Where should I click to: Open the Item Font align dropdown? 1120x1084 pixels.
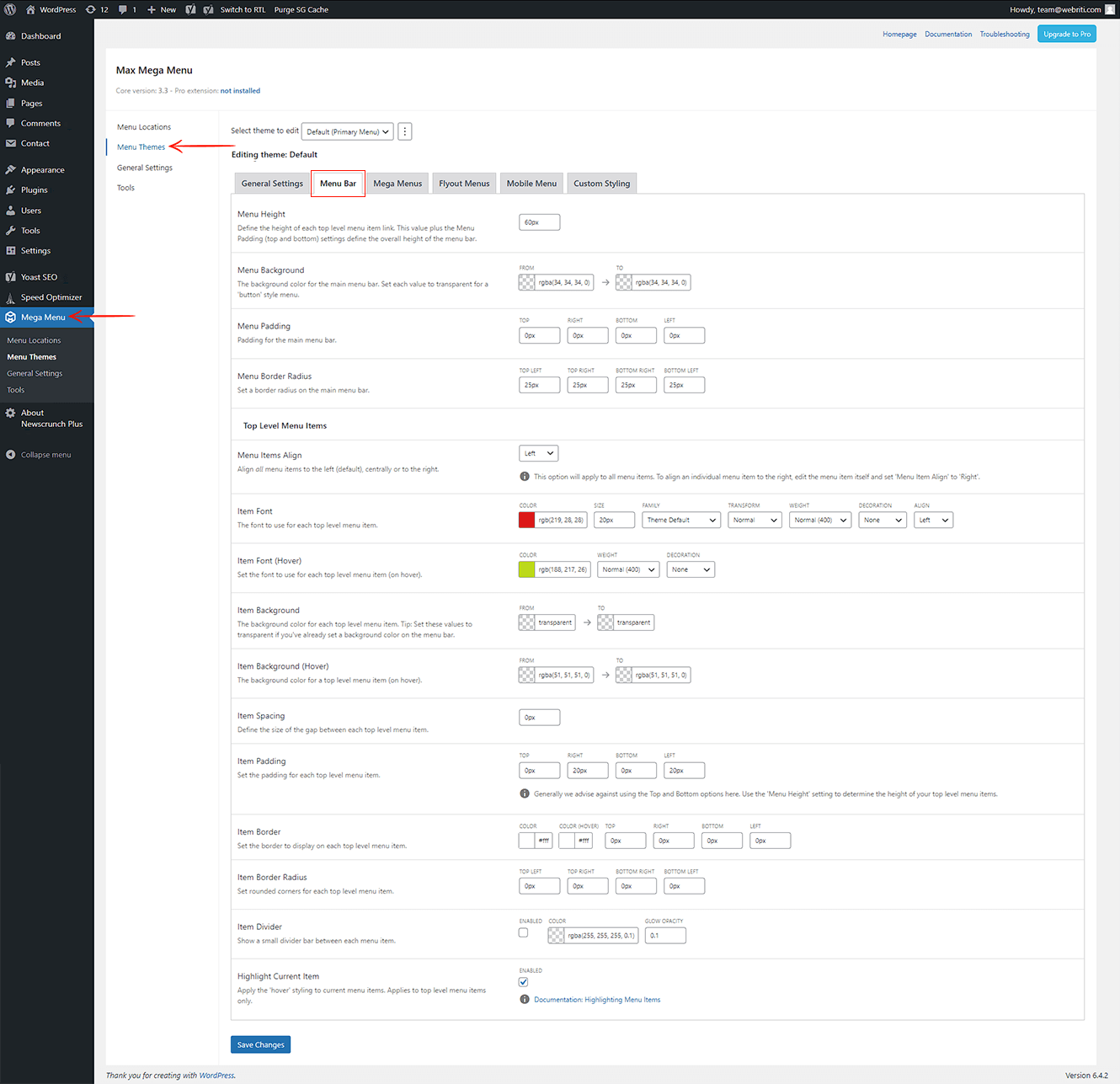(x=934, y=520)
